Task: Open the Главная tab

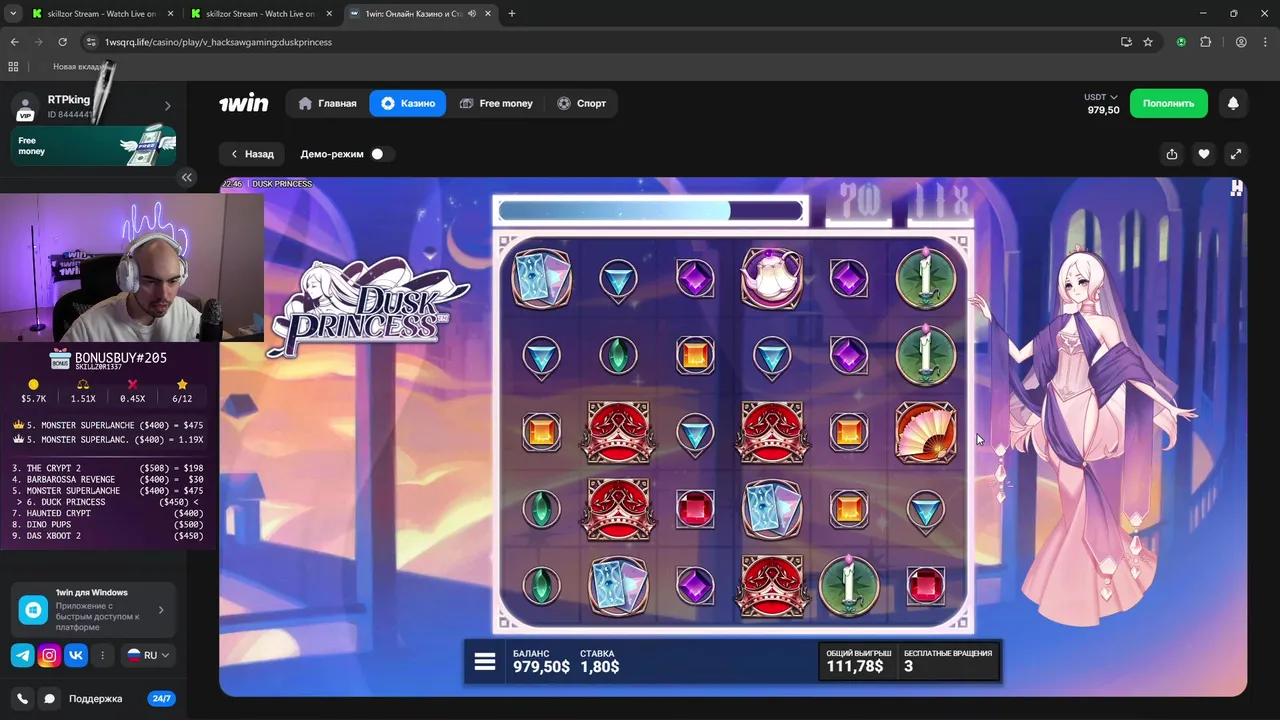Action: coord(327,103)
